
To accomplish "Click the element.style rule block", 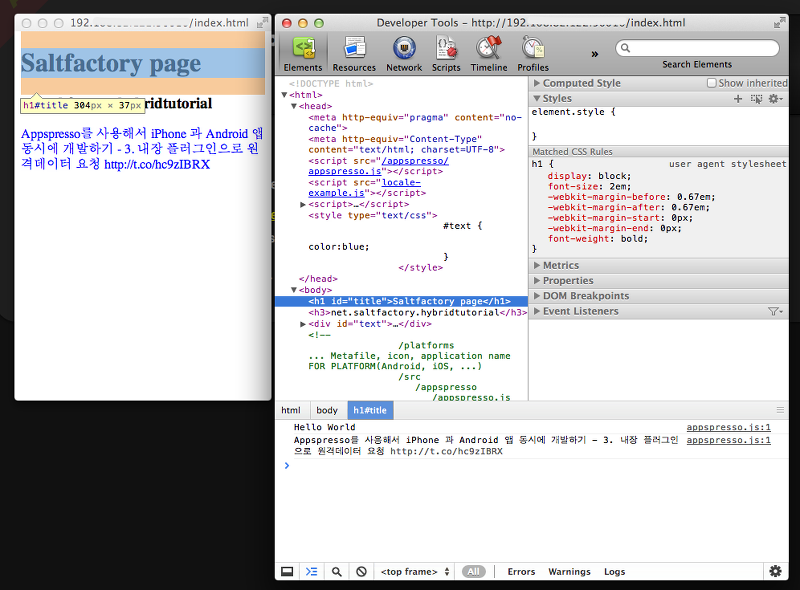I will 658,124.
